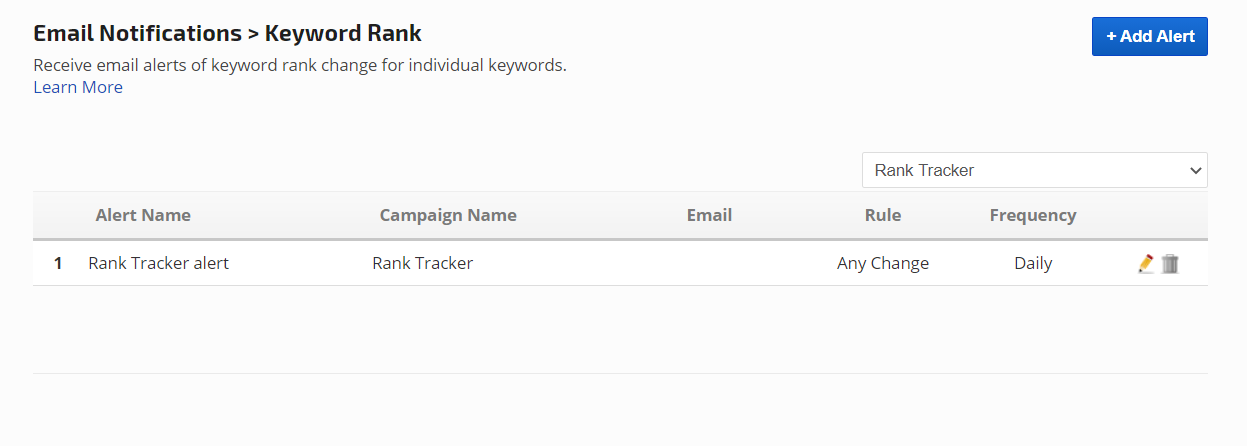Click the empty Email cell in alert row
The width and height of the screenshot is (1247, 446).
click(709, 264)
